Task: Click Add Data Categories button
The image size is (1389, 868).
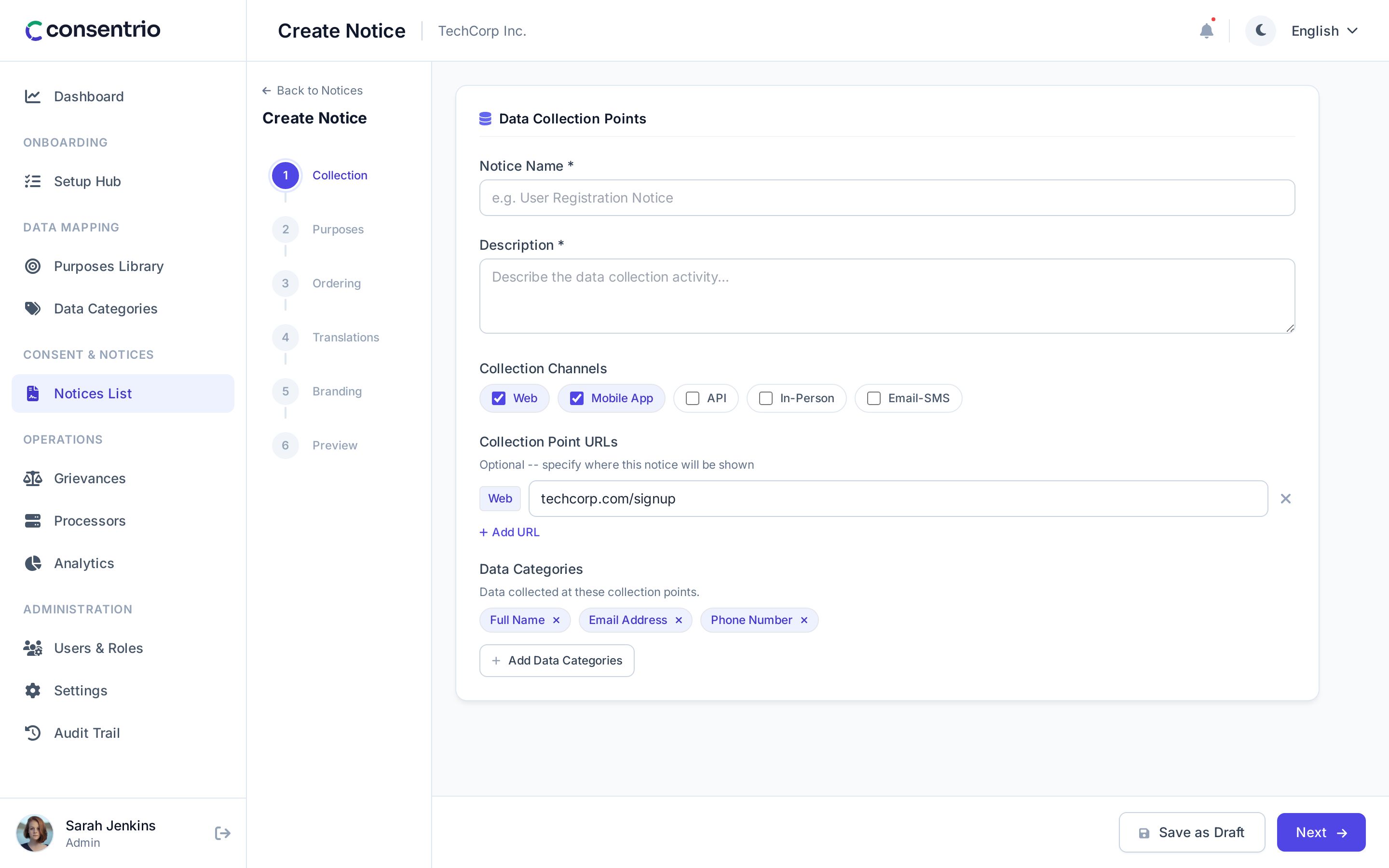Action: tap(557, 660)
